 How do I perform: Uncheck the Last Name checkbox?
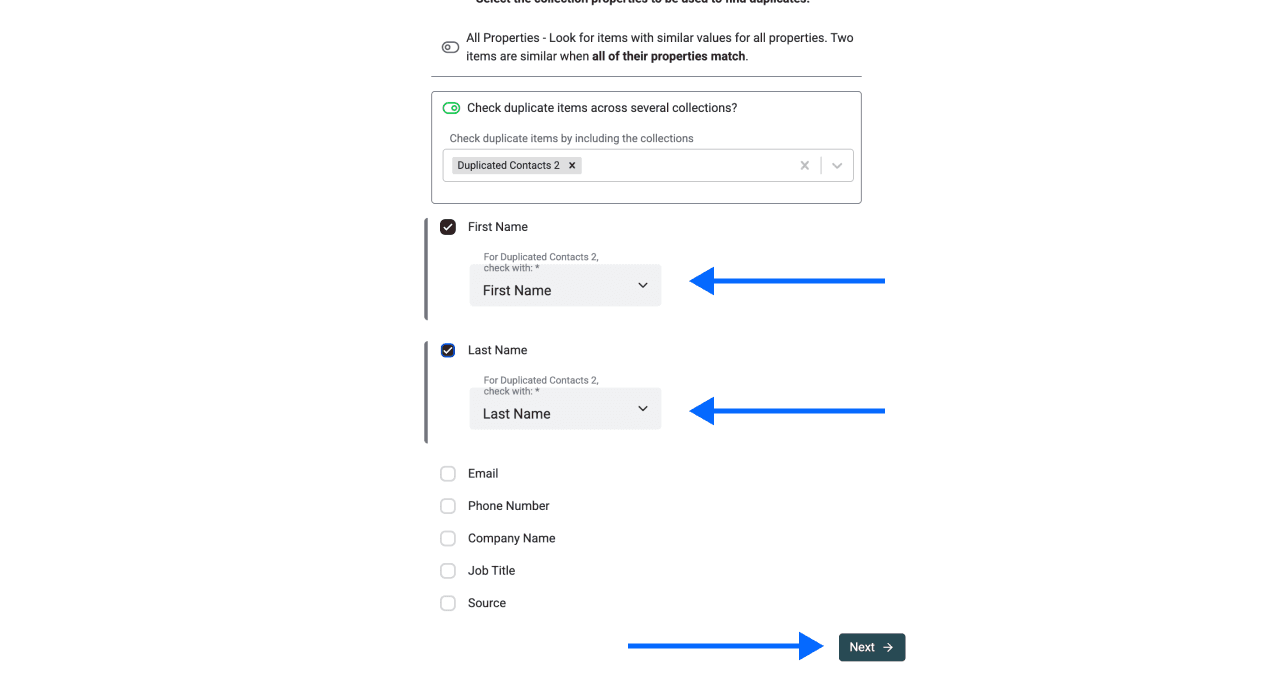click(x=448, y=350)
